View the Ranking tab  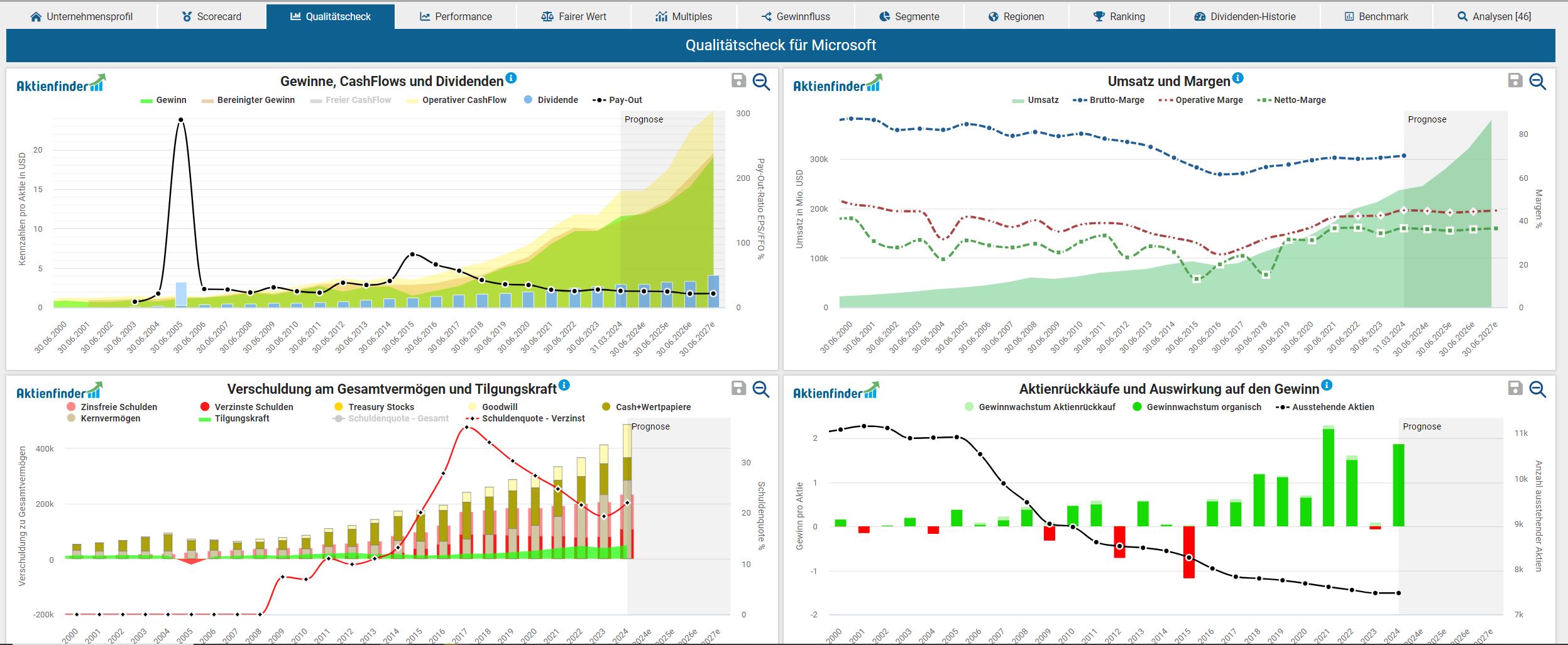1119,16
